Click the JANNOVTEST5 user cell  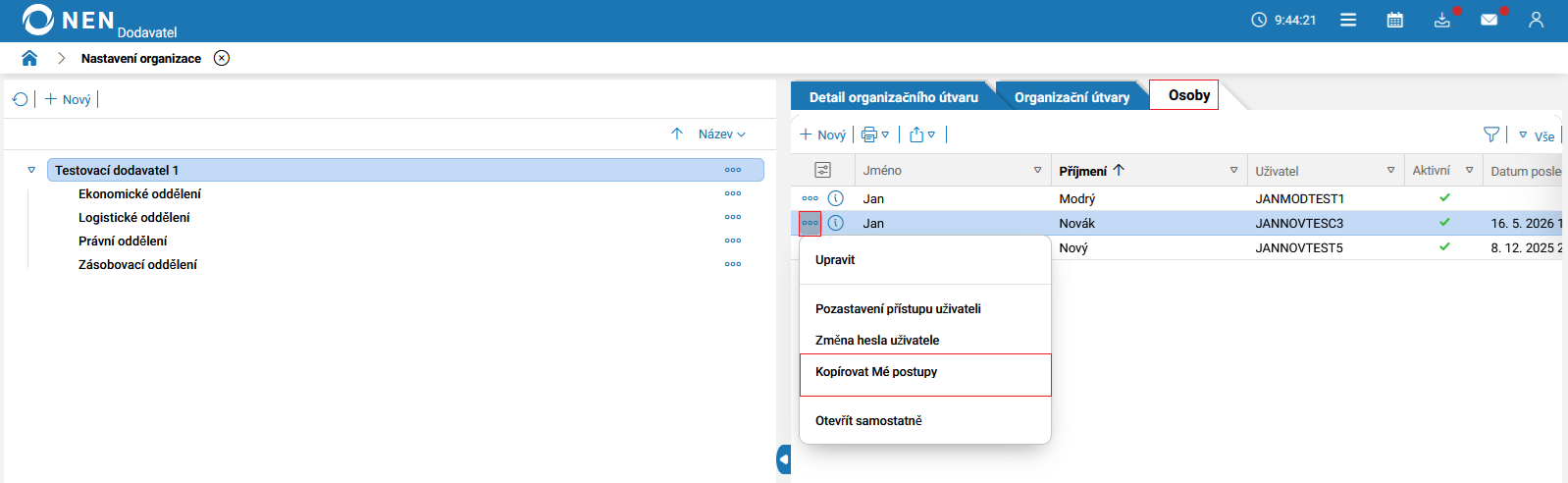click(1299, 247)
